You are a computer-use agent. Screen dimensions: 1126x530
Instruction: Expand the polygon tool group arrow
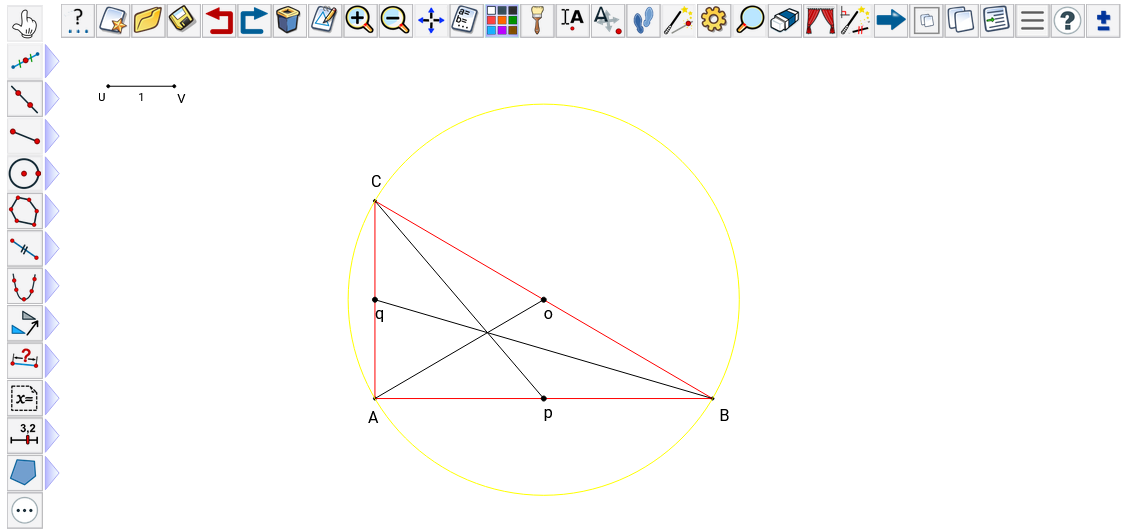51,210
